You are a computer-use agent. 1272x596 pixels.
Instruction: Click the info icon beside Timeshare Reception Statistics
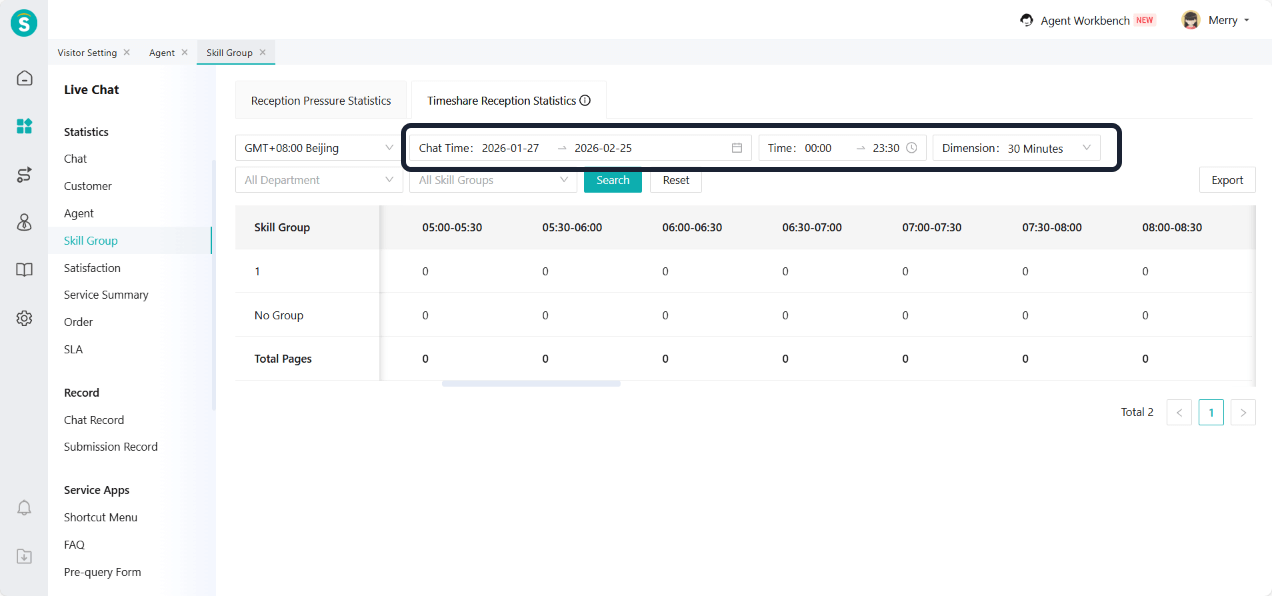pos(585,101)
